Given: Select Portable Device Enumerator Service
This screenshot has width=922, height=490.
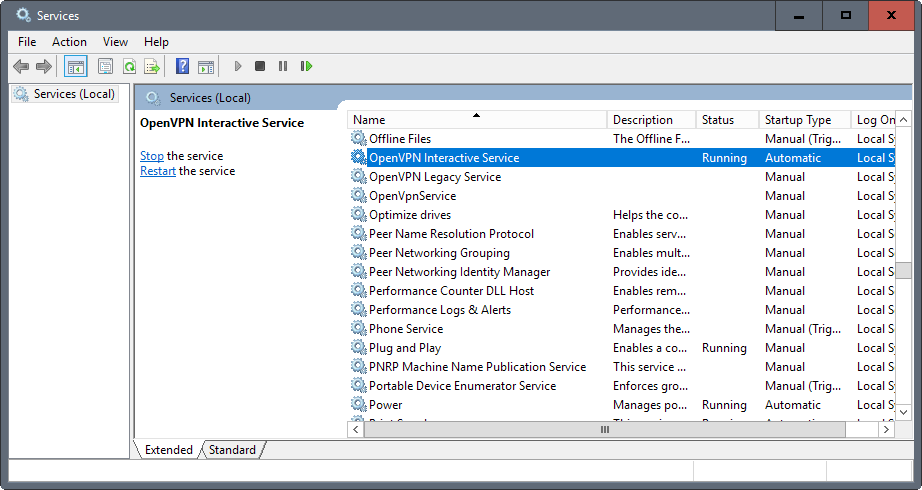Looking at the screenshot, I should point(462,386).
